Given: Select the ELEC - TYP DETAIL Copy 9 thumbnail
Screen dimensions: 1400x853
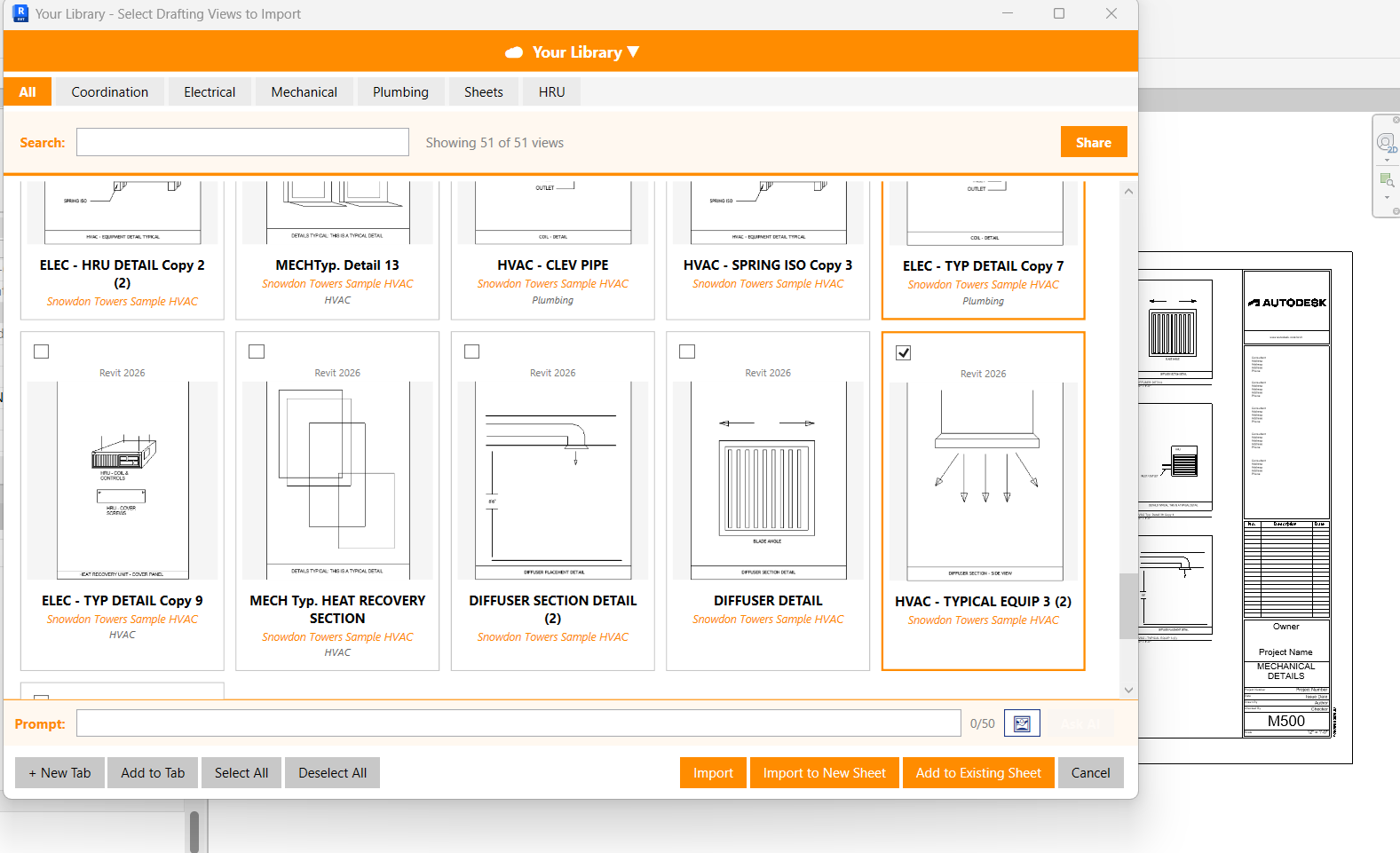Looking at the screenshot, I should [x=123, y=480].
